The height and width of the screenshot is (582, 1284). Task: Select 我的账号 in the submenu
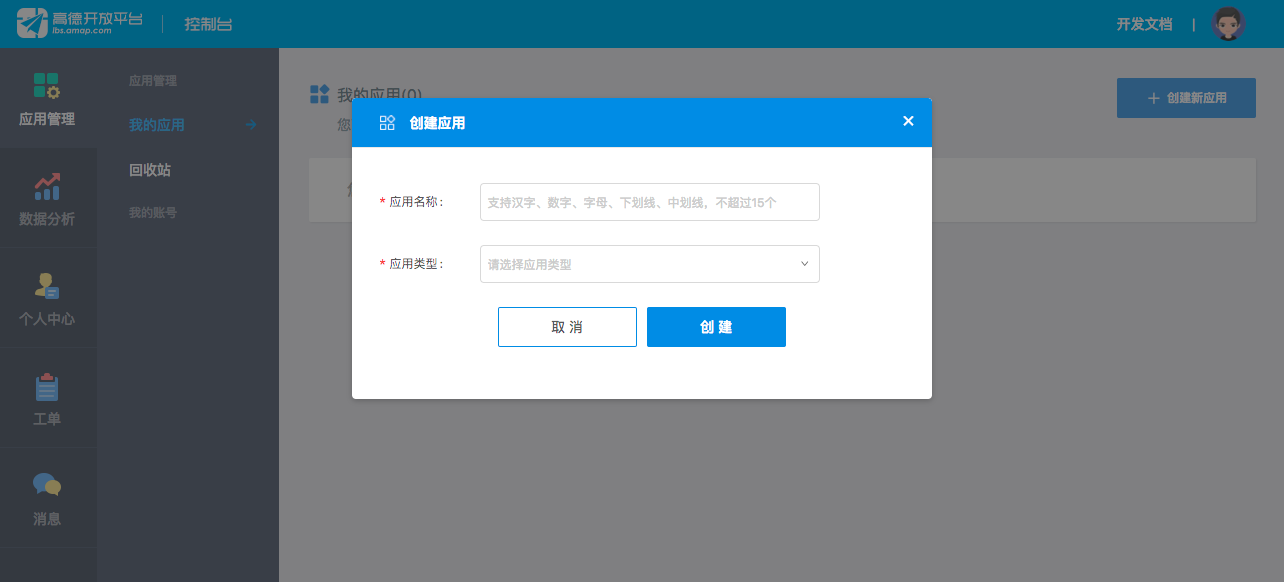pos(153,213)
